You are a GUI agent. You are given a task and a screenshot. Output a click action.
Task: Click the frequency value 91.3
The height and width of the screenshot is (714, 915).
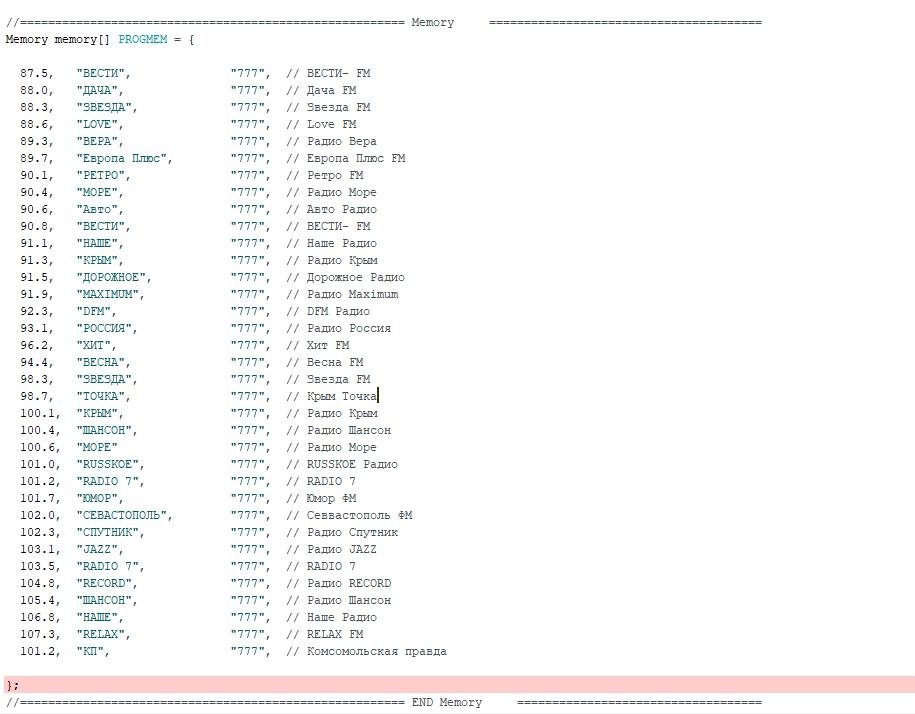pyautogui.click(x=36, y=260)
